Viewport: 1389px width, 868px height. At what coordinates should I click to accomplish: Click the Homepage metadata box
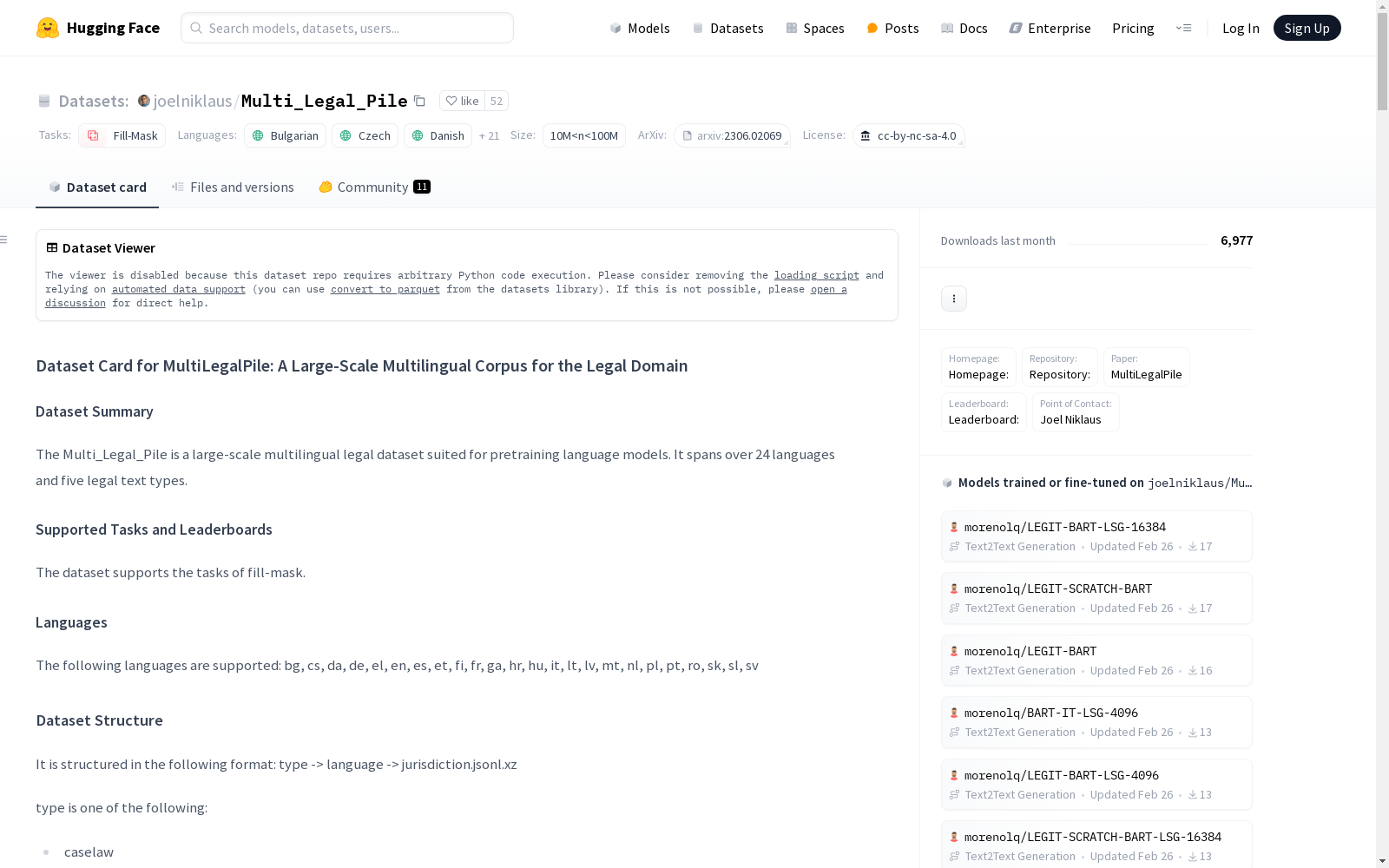(x=978, y=367)
